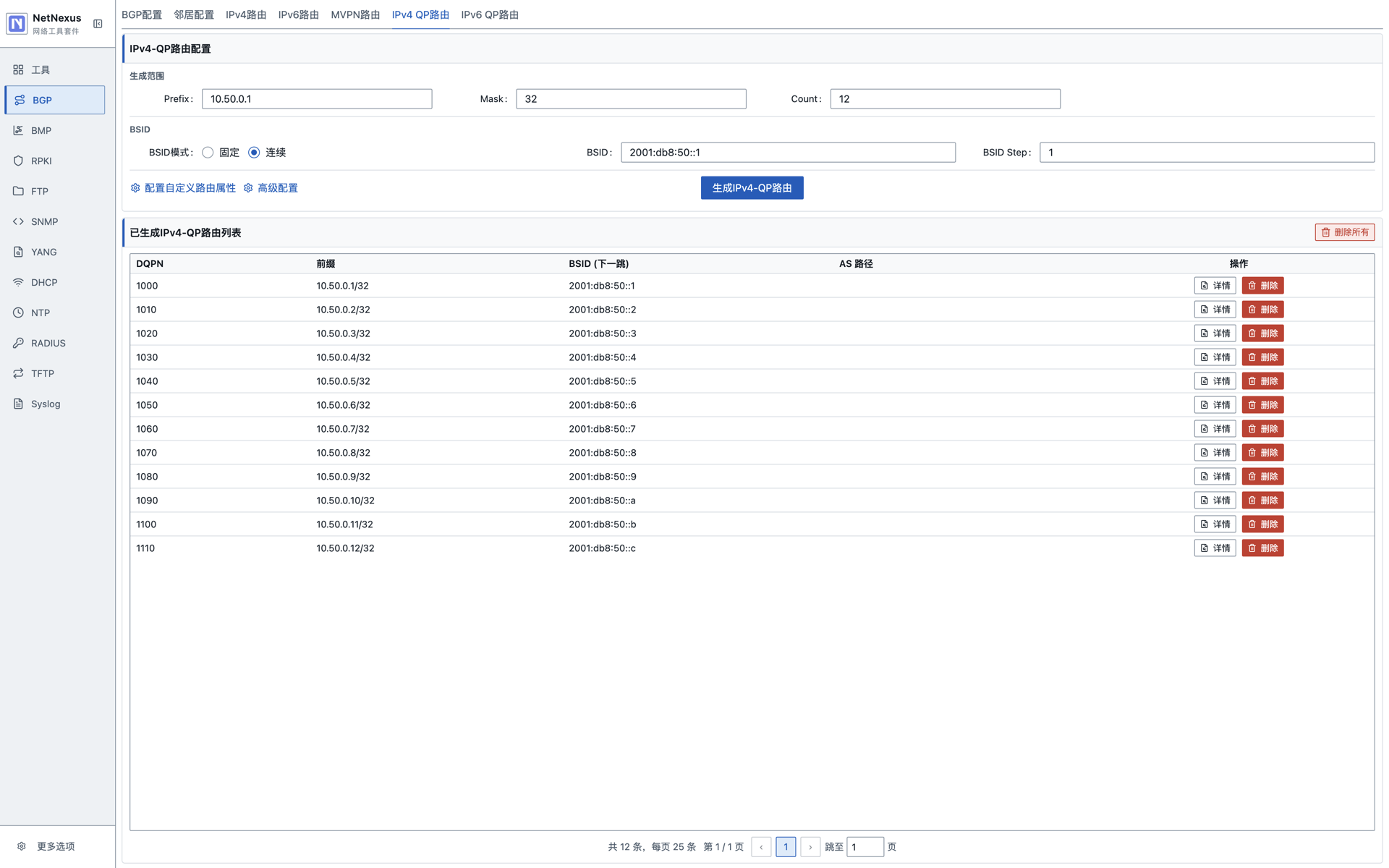View details for DQPN 1030 route
The height and width of the screenshot is (868, 1389).
coord(1215,357)
